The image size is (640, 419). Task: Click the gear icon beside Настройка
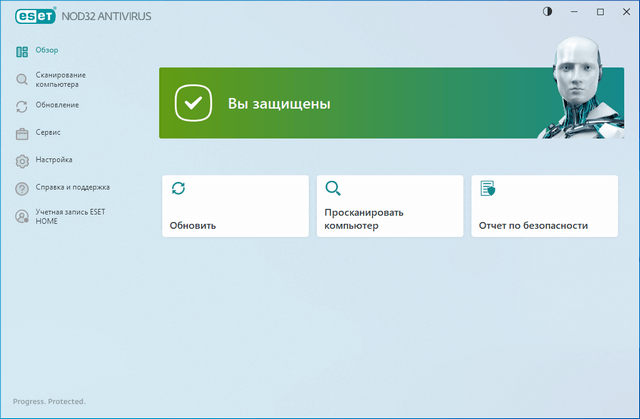[22, 161]
